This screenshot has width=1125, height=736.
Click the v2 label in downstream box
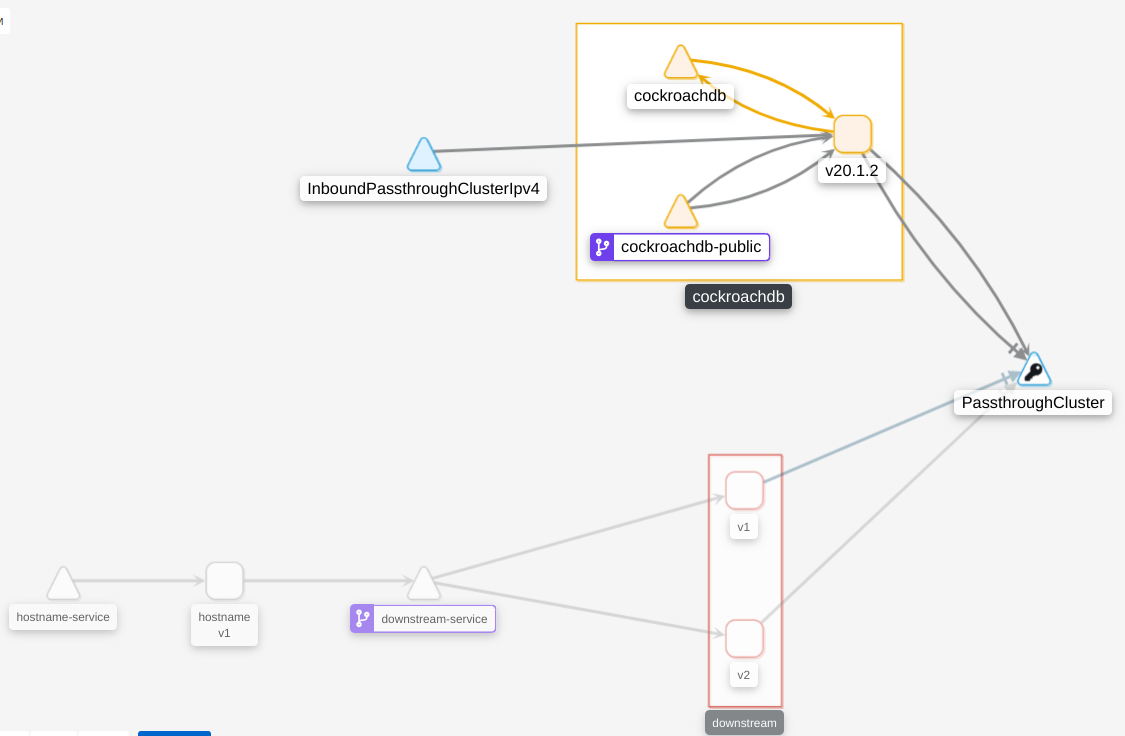743,675
